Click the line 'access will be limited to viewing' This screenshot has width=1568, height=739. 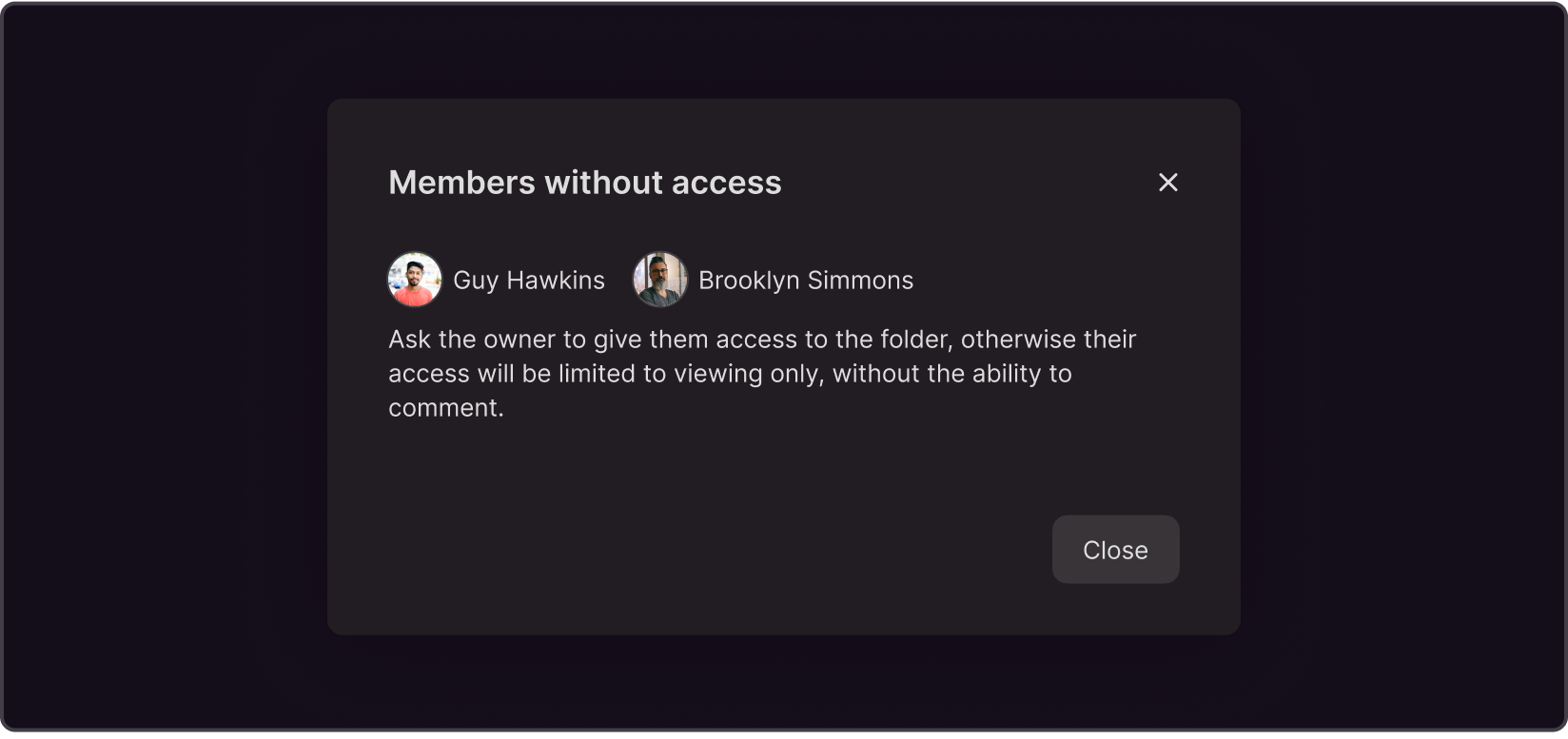coord(730,374)
